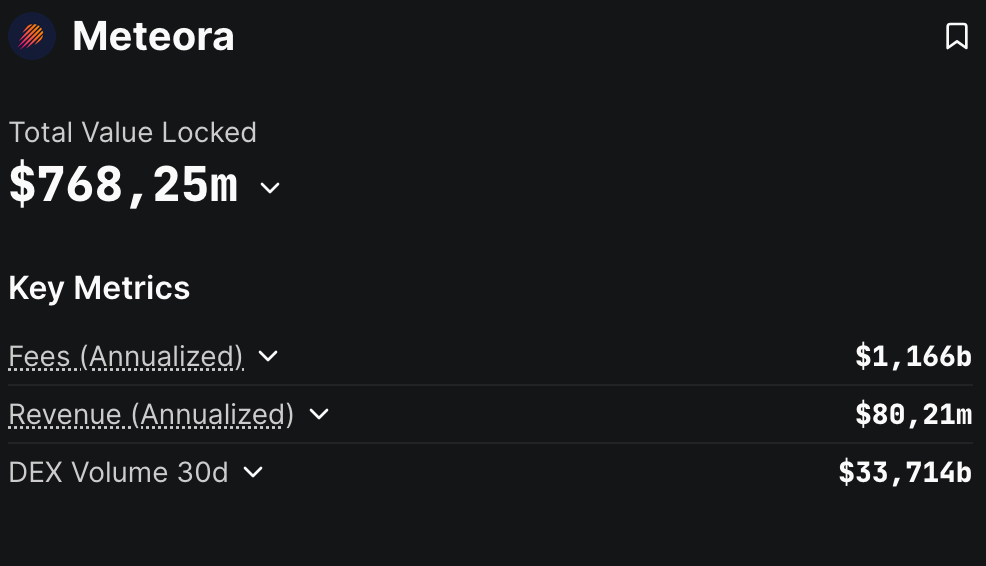Click the word 'Annualized' in the Revenue row
The image size is (986, 566).
tap(211, 414)
